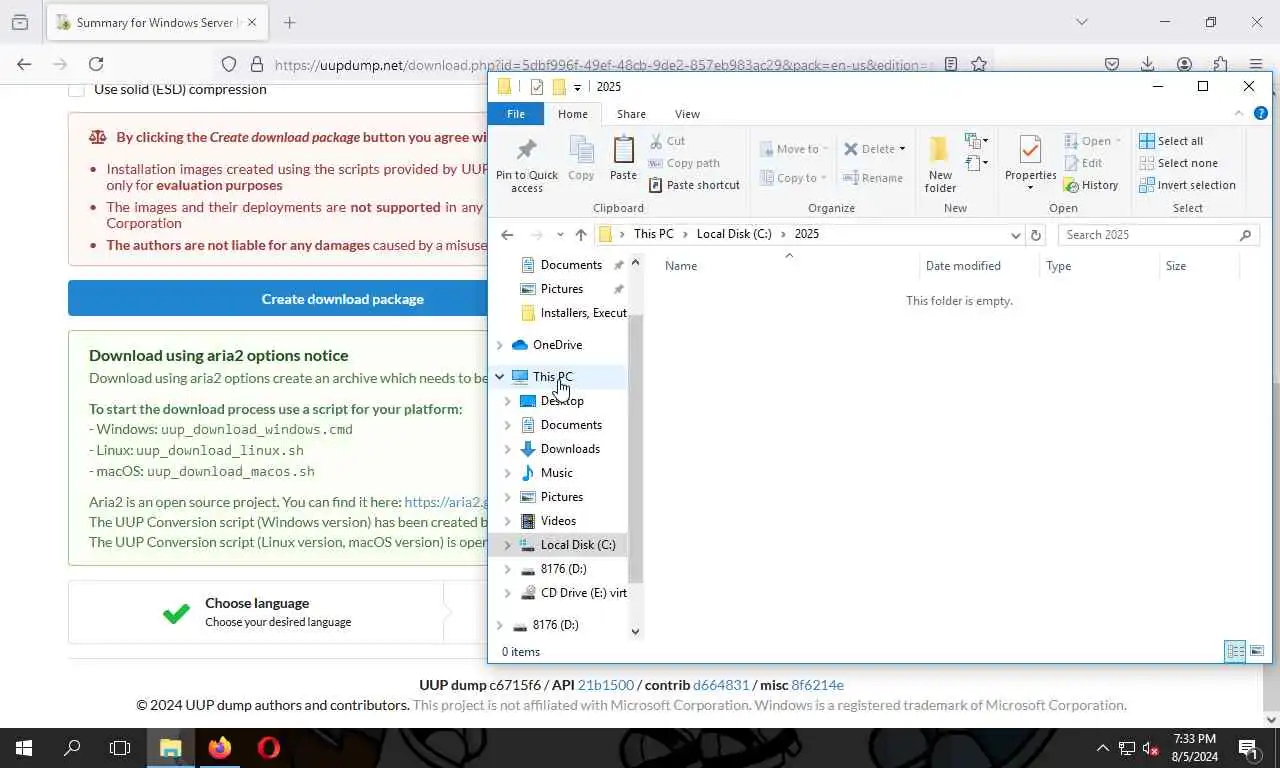Open Firefox downloads panel

(1148, 64)
